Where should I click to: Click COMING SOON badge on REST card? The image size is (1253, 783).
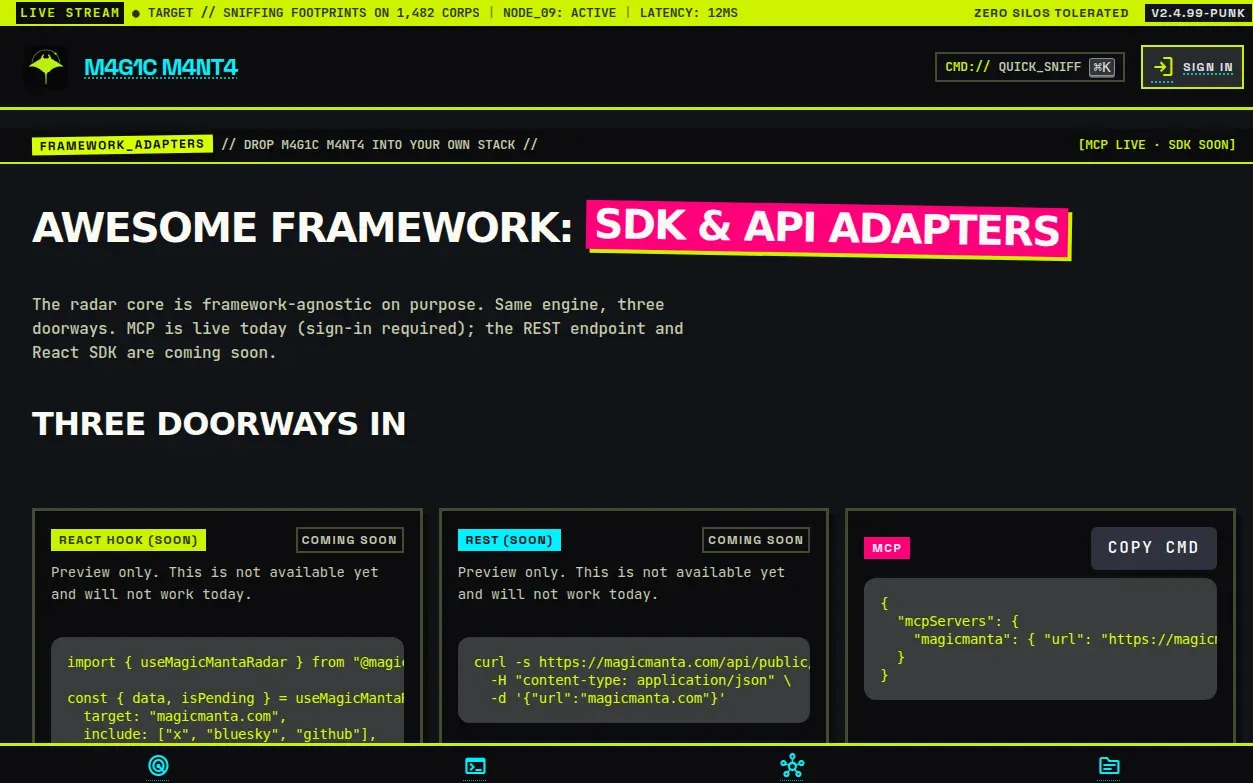tap(756, 540)
